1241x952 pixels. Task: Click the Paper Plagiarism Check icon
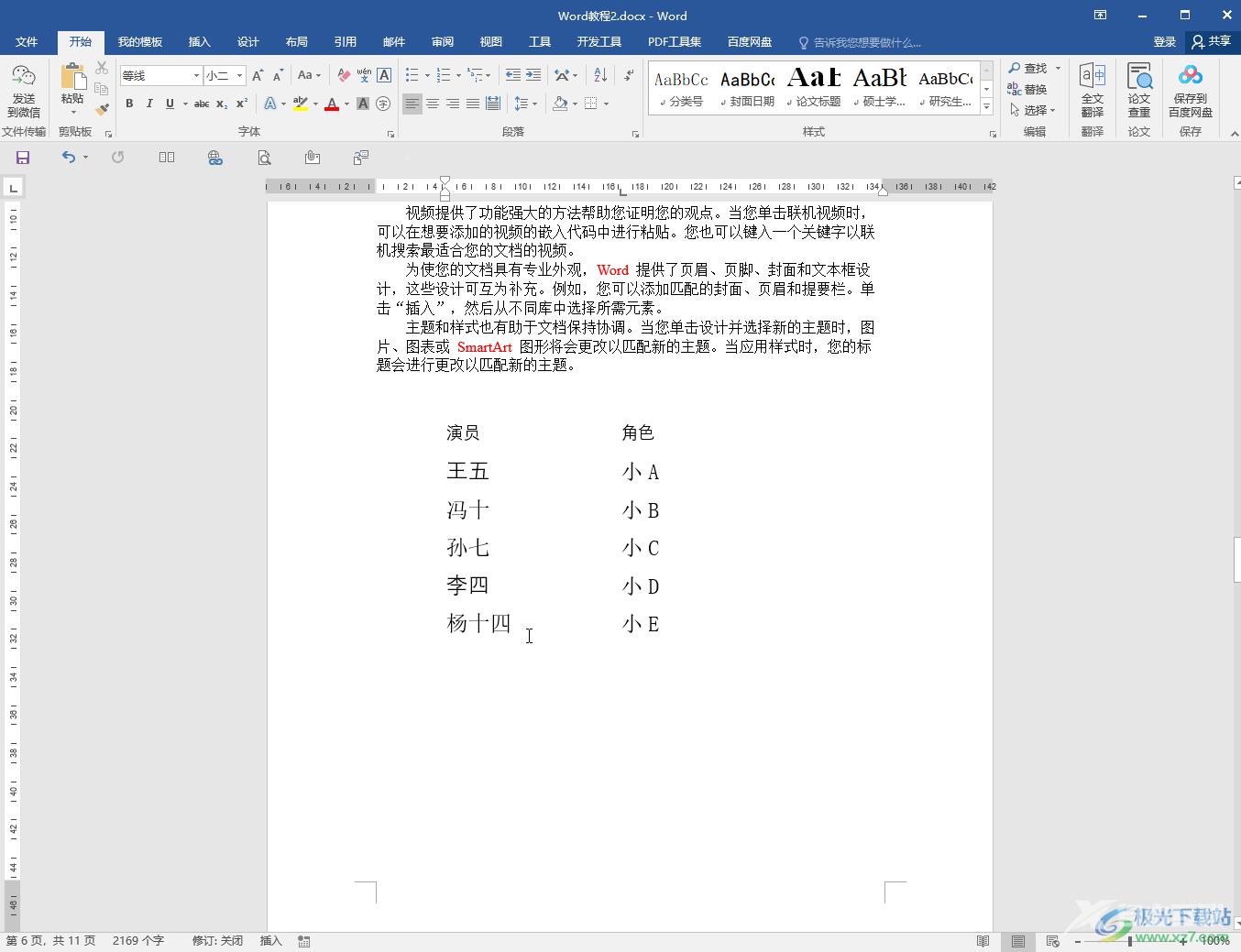click(x=1139, y=90)
